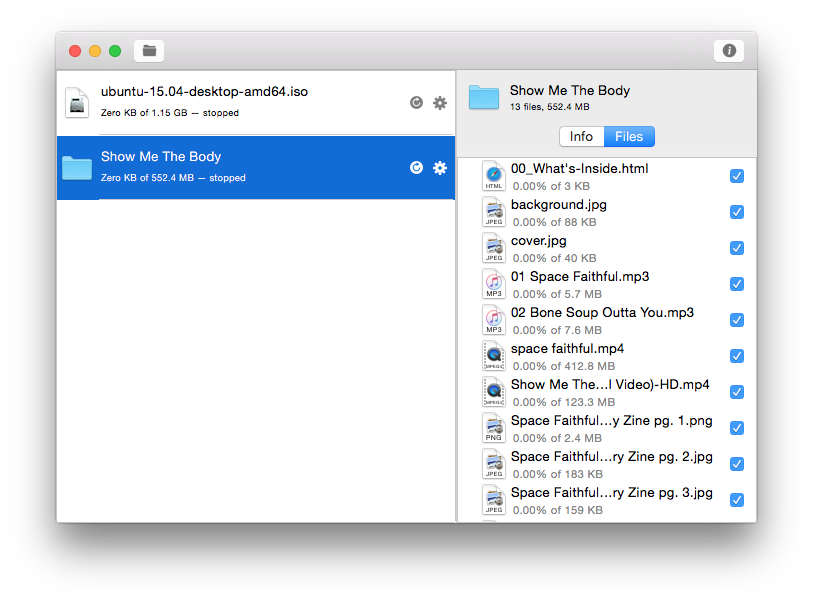
Task: Click the JPEG icon next to cover.jpg
Action: (x=494, y=248)
